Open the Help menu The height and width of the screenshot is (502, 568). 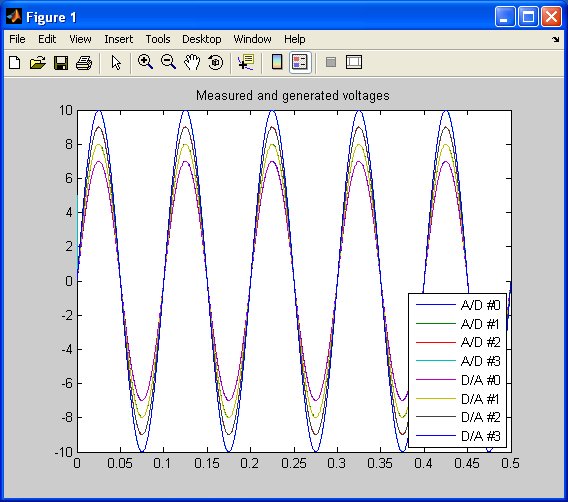click(x=295, y=39)
